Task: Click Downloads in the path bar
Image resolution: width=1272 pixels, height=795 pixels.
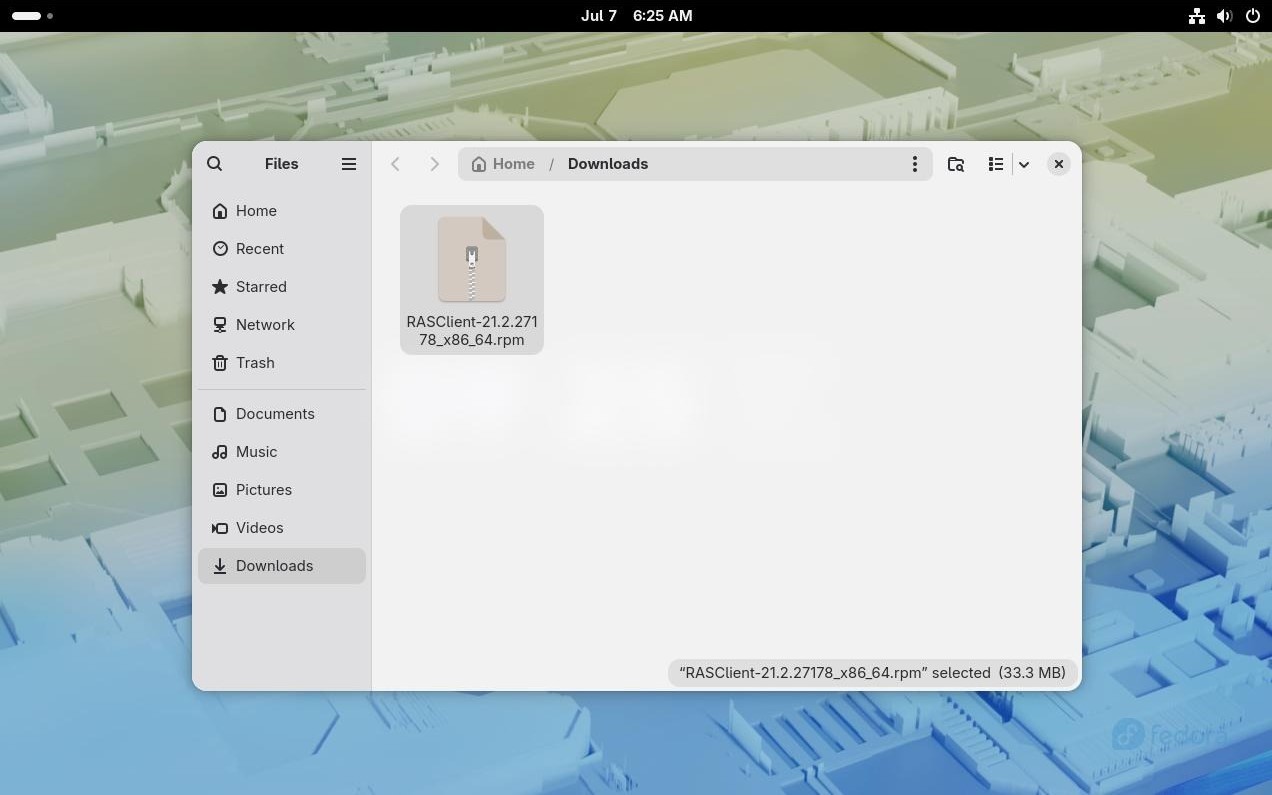Action: (608, 164)
